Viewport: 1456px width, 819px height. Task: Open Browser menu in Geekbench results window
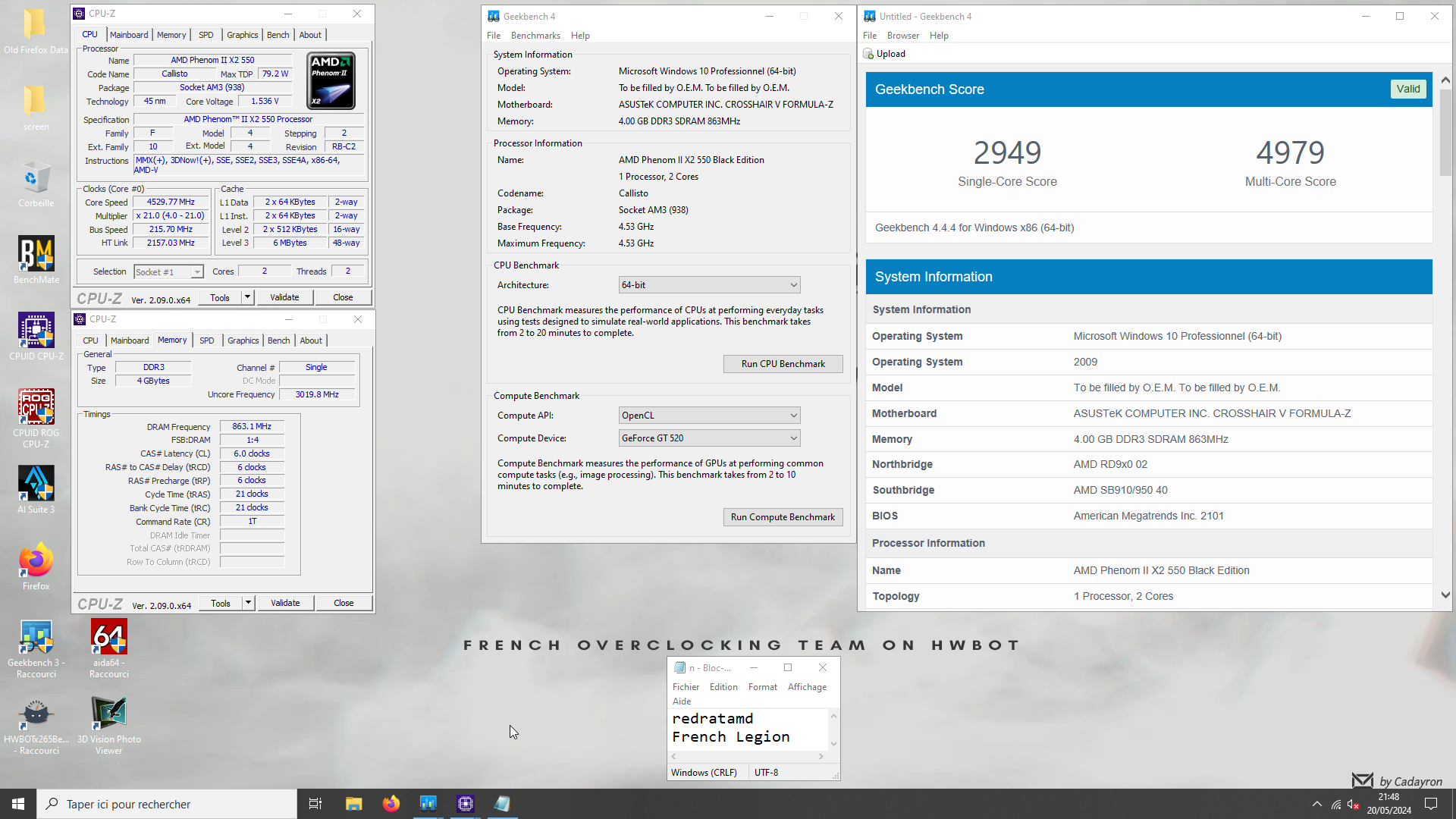pos(902,36)
